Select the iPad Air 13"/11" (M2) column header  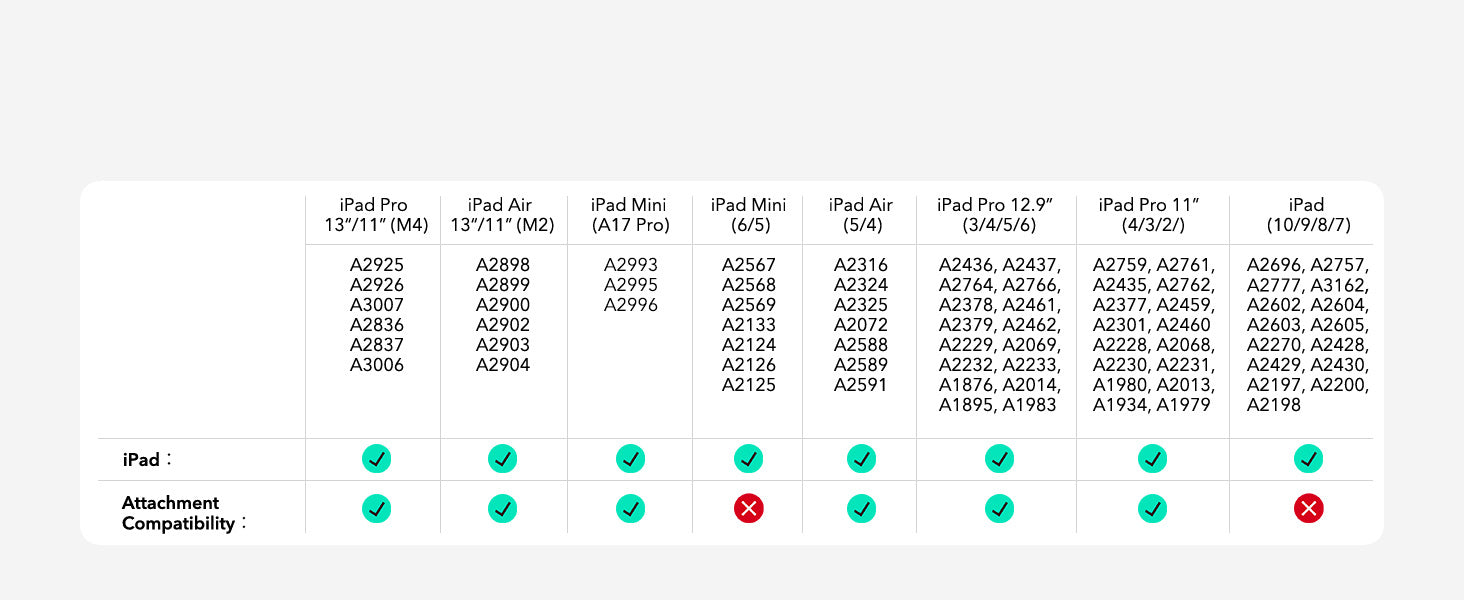click(502, 215)
